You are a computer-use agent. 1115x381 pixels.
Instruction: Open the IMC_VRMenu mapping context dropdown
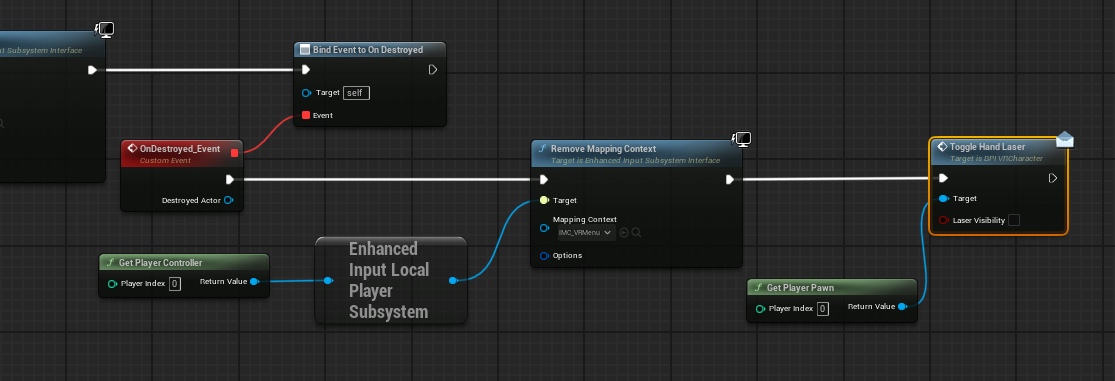click(585, 232)
